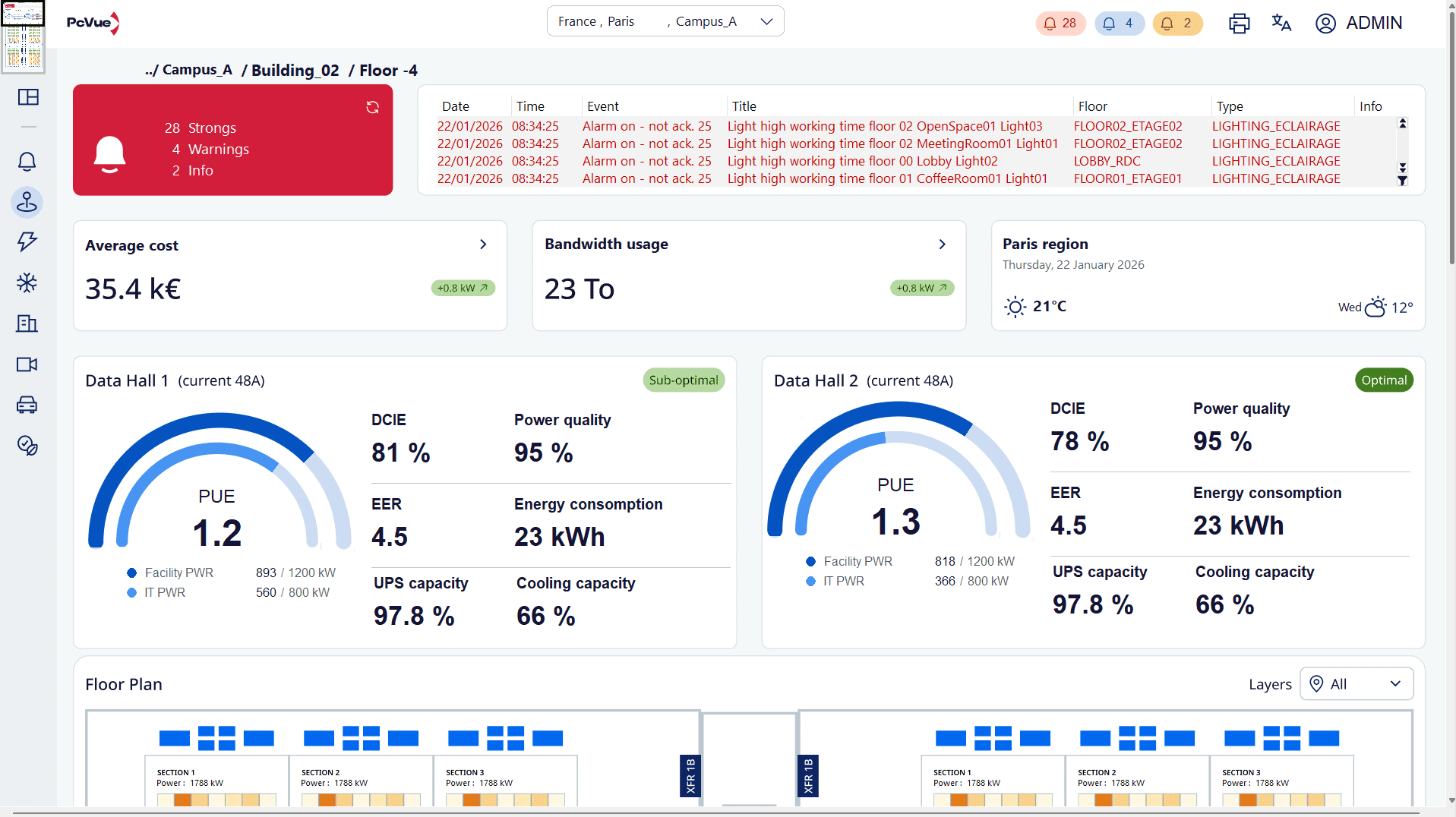Click the printer icon in header
The image size is (1456, 817).
1239,24
